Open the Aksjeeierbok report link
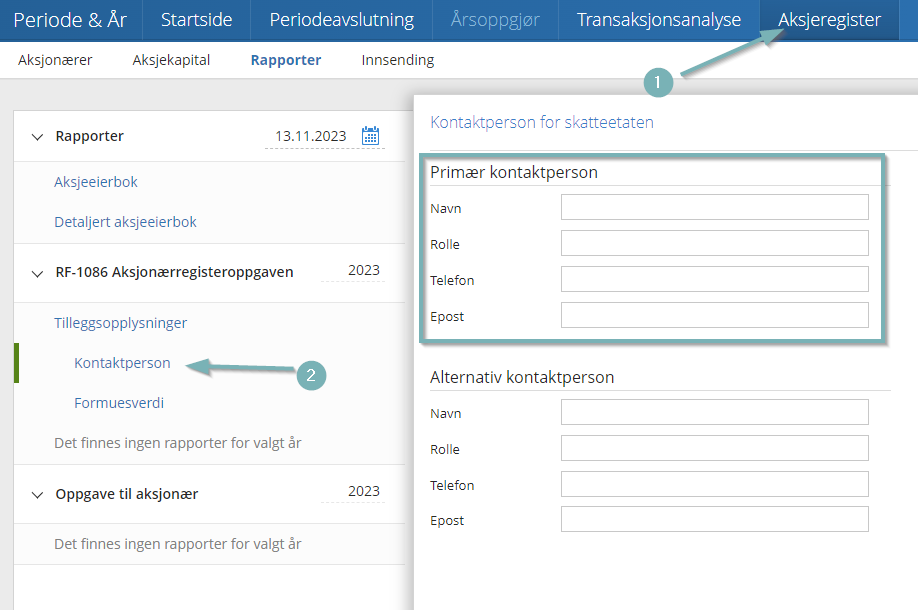The image size is (918, 610). pyautogui.click(x=96, y=182)
